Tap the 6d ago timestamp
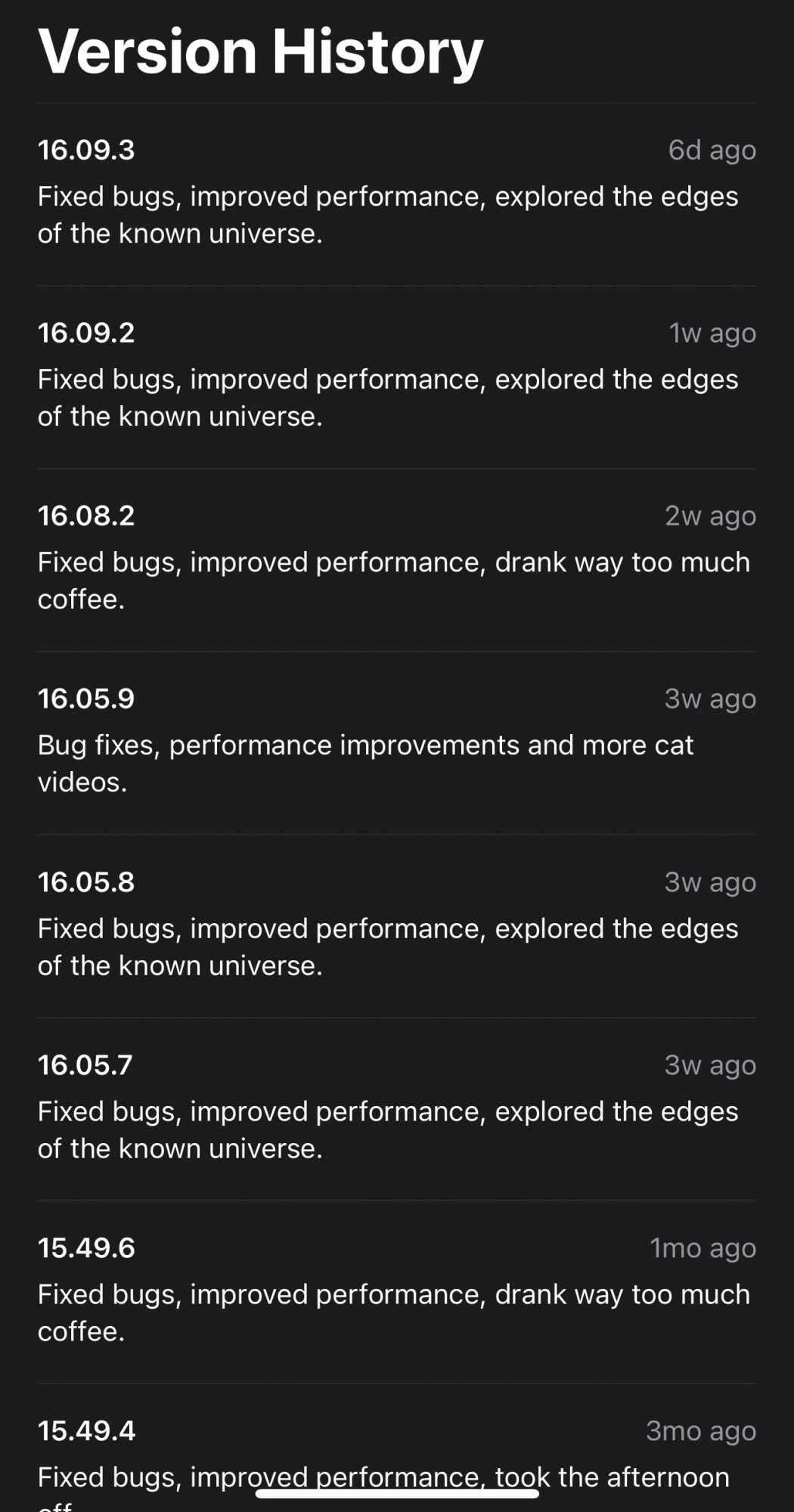 (712, 150)
